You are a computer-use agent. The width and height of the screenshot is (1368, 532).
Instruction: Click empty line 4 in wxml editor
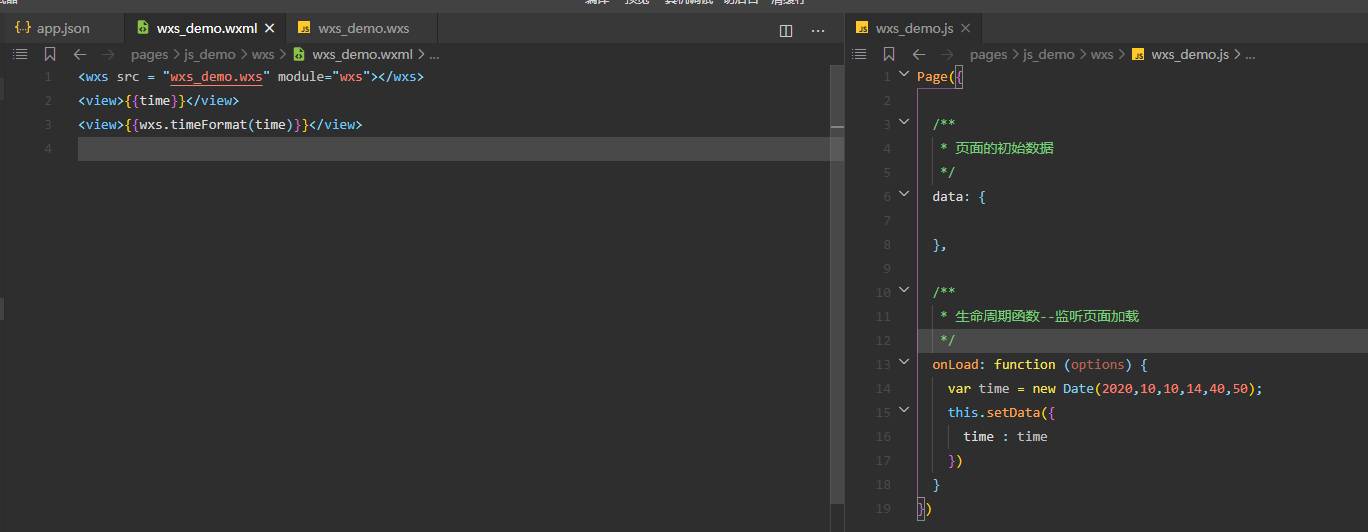coord(460,149)
